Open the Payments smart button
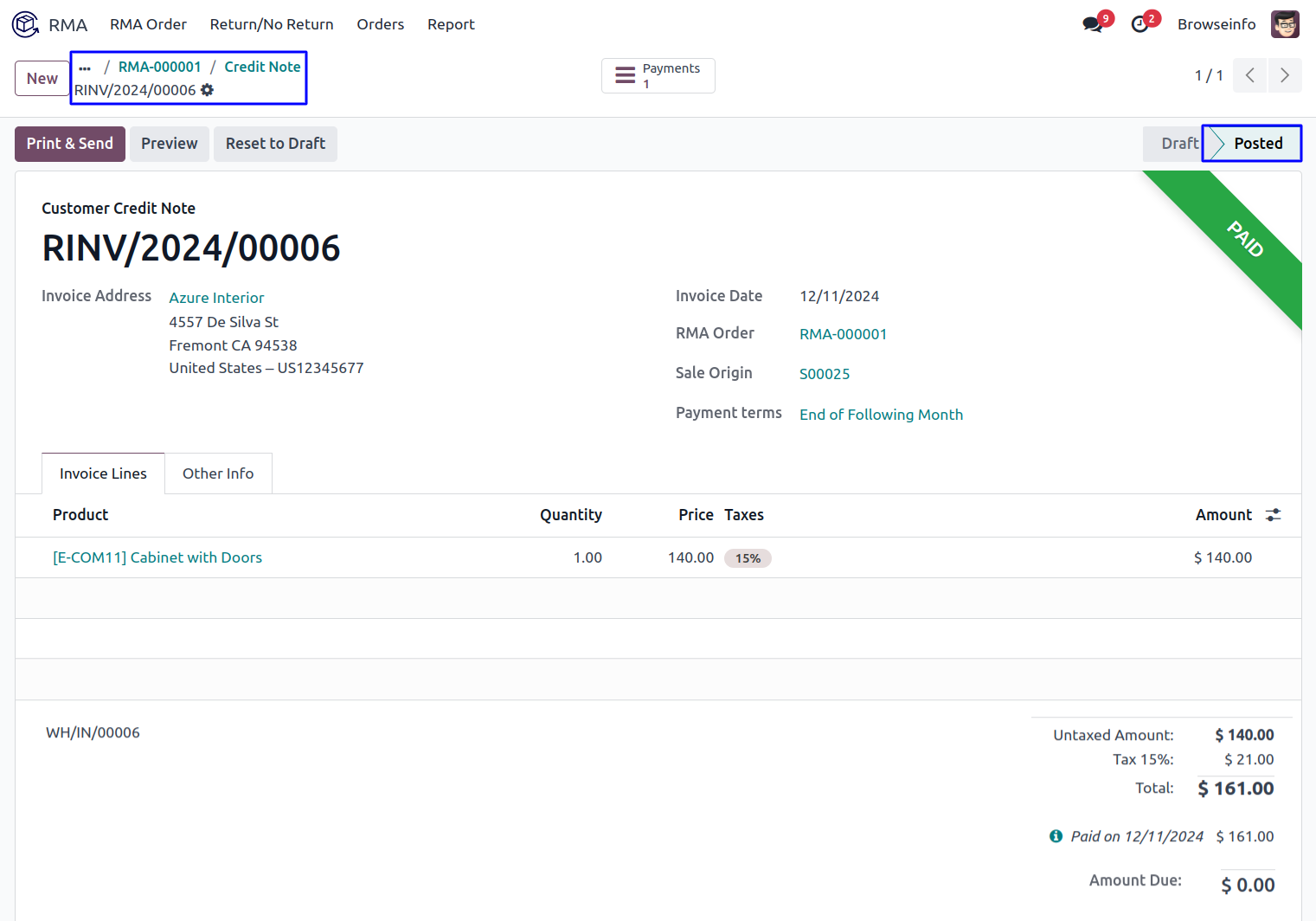 [658, 75]
